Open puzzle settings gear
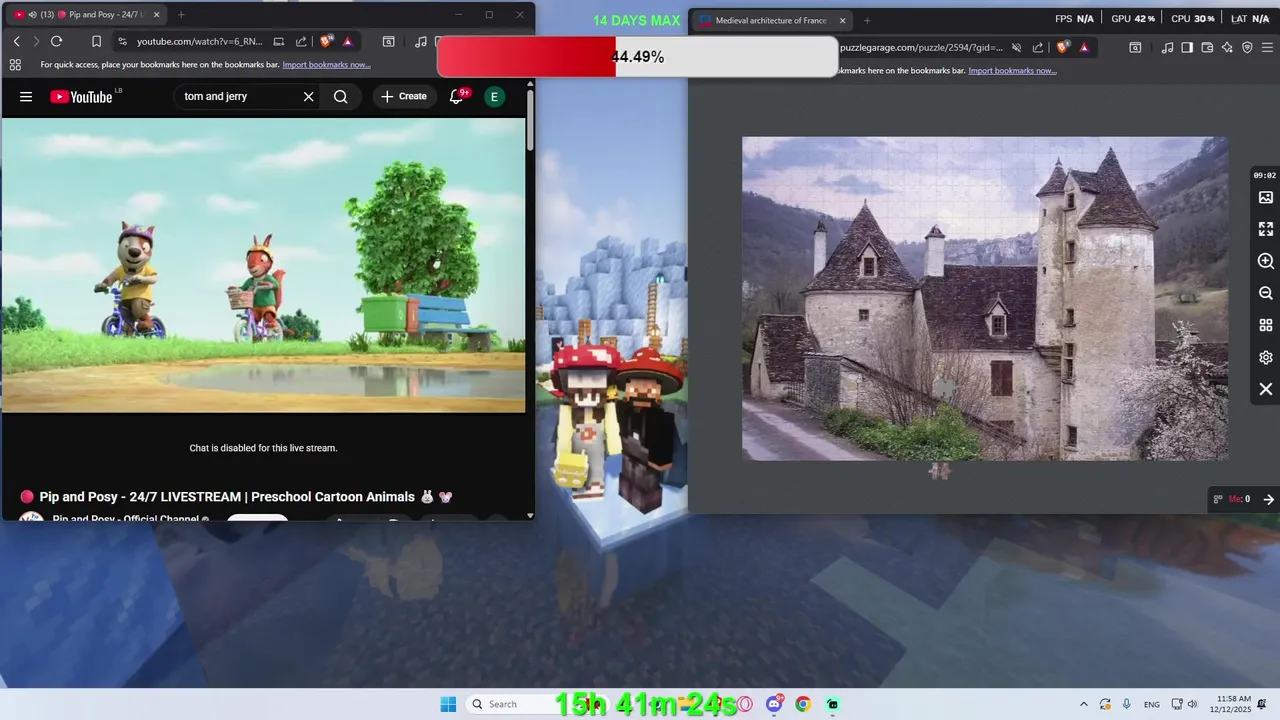The height and width of the screenshot is (720, 1280). point(1266,357)
